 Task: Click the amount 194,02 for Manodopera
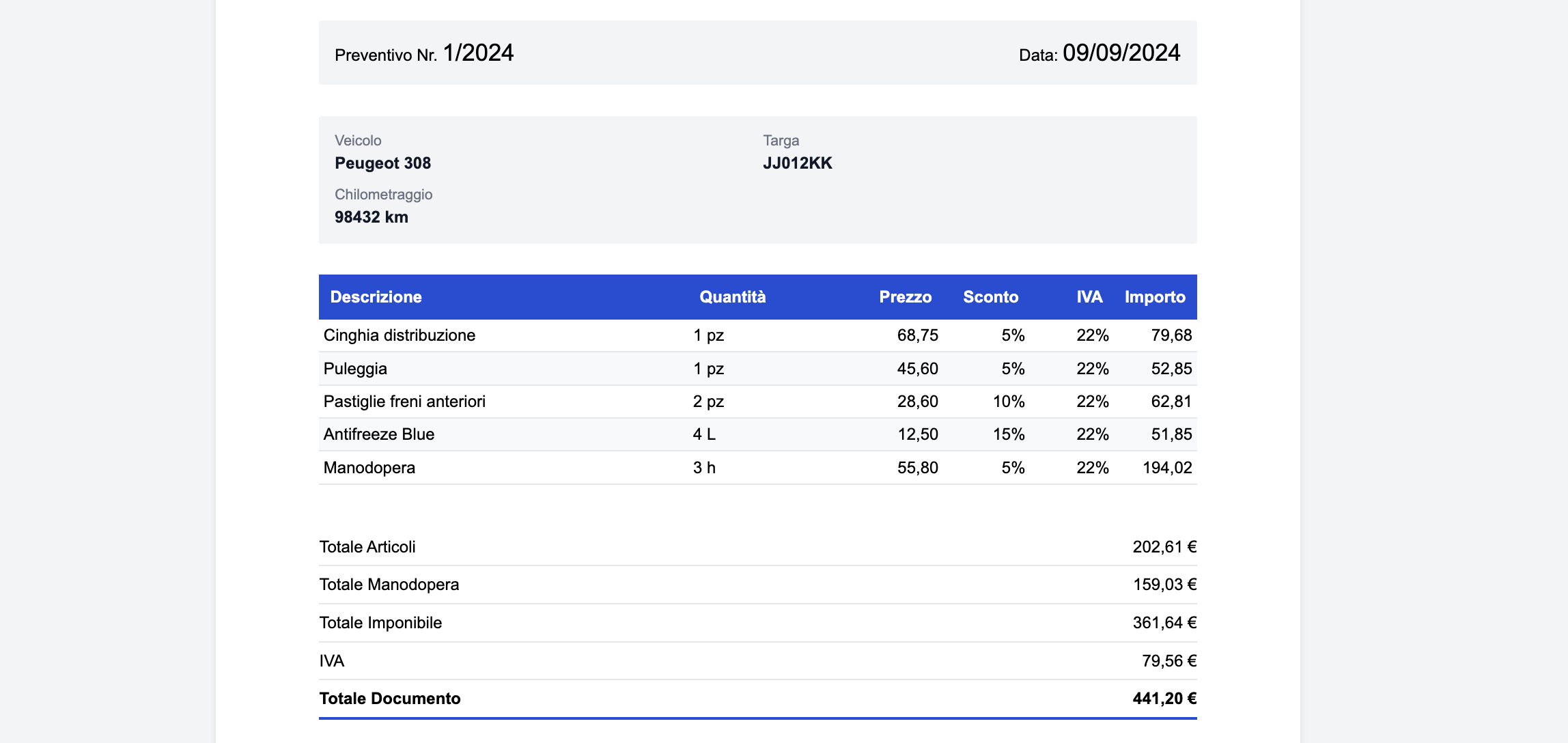1167,468
